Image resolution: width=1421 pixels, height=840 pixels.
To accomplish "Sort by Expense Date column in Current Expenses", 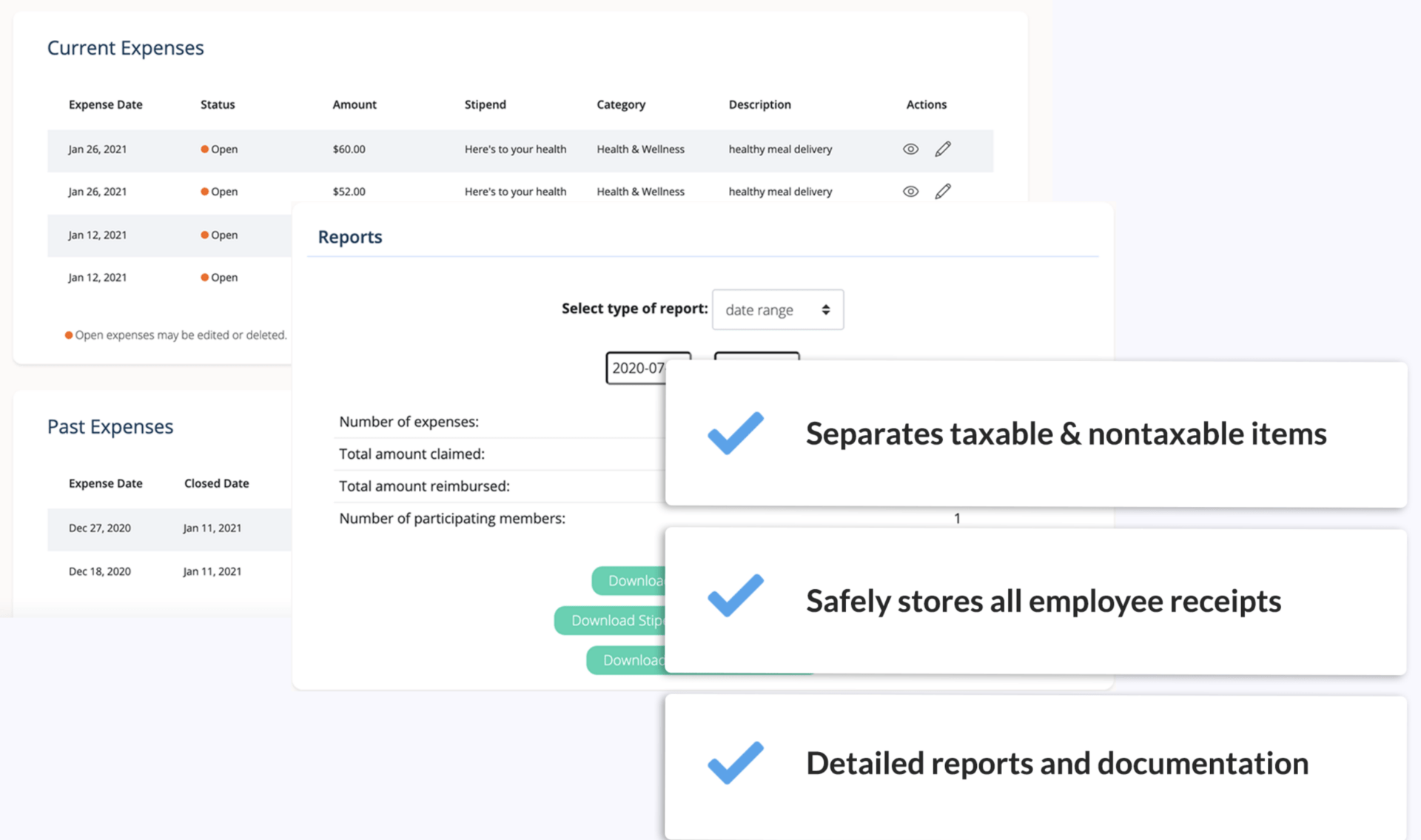I will [x=105, y=104].
